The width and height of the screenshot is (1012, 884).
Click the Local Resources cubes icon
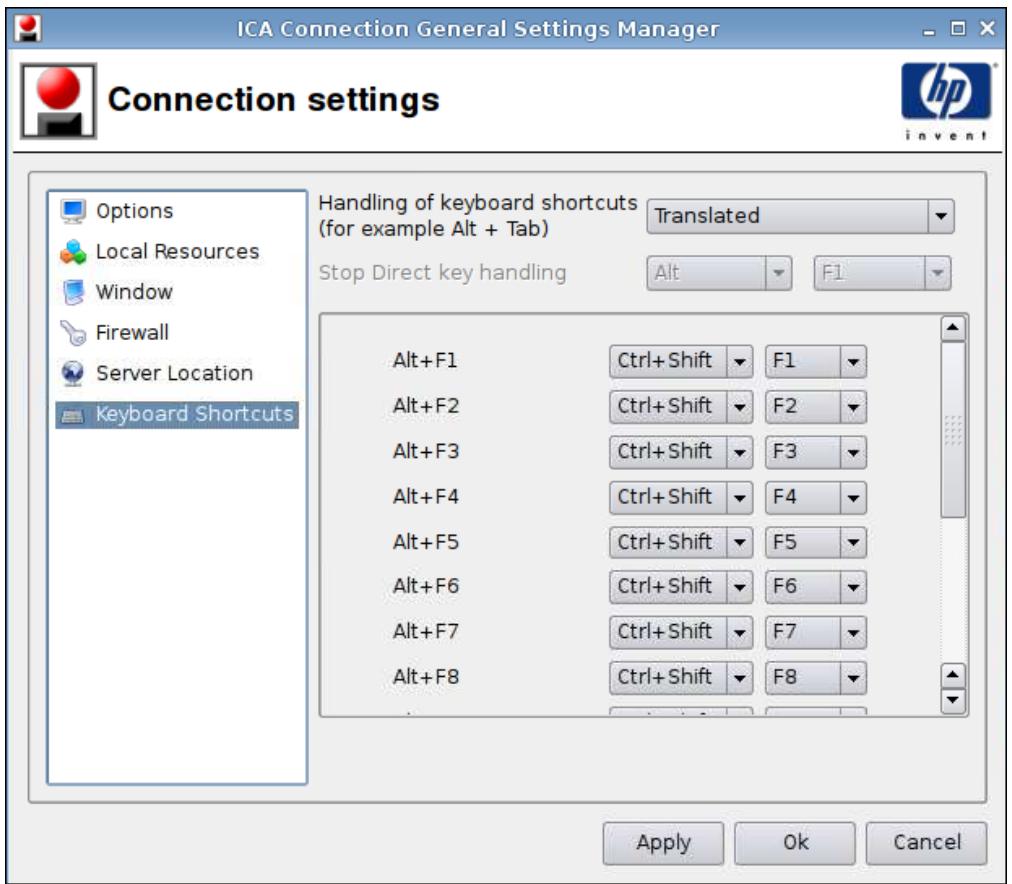pos(73,252)
